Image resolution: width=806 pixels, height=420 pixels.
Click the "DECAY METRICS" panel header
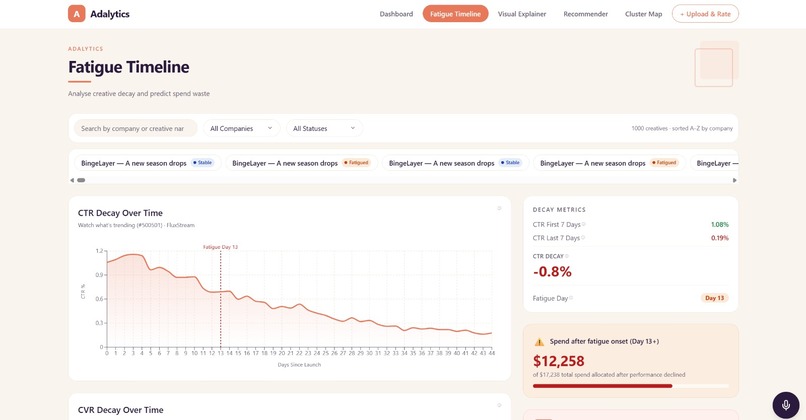[x=559, y=210]
